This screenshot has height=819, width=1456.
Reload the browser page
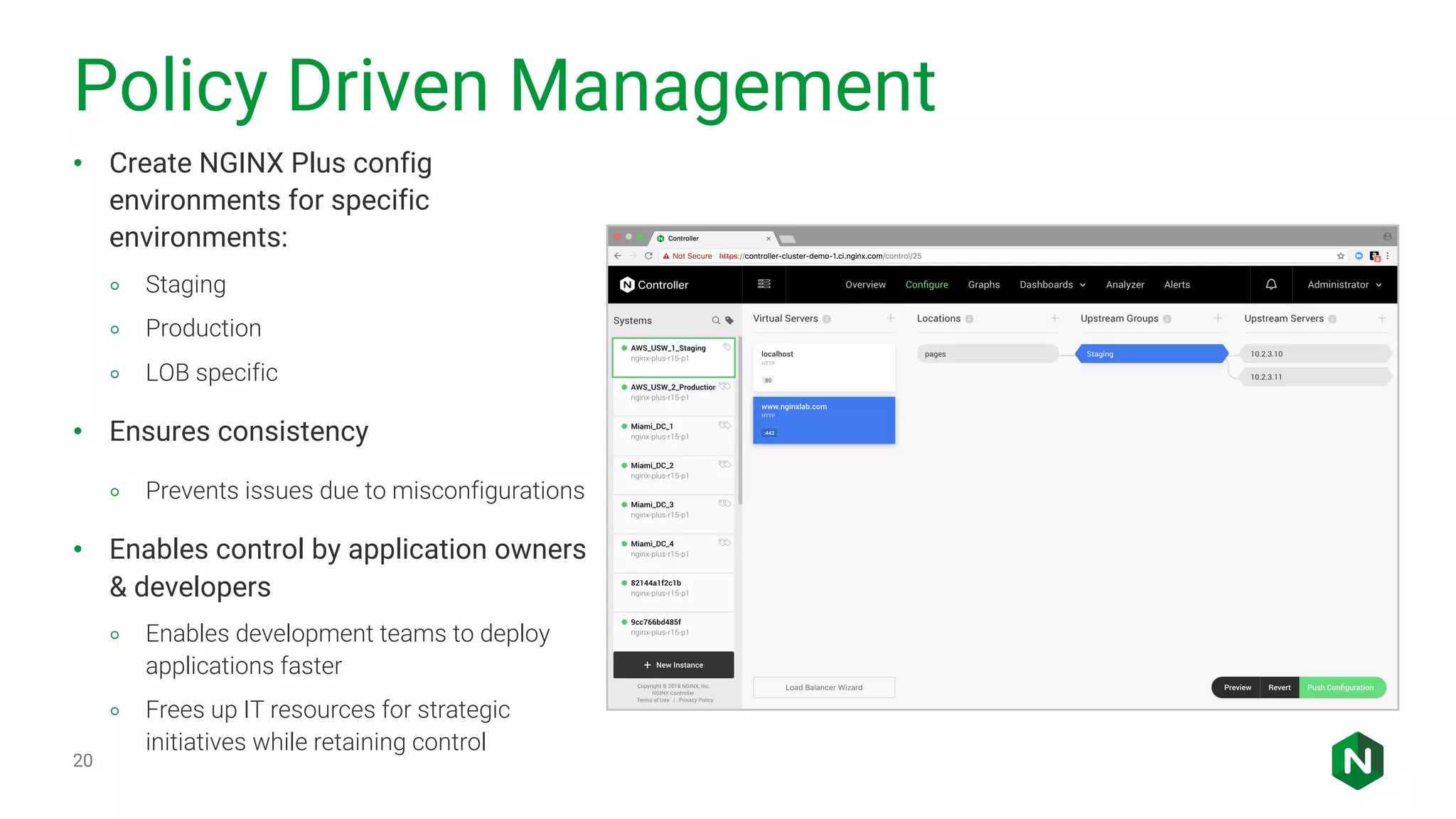click(x=648, y=256)
